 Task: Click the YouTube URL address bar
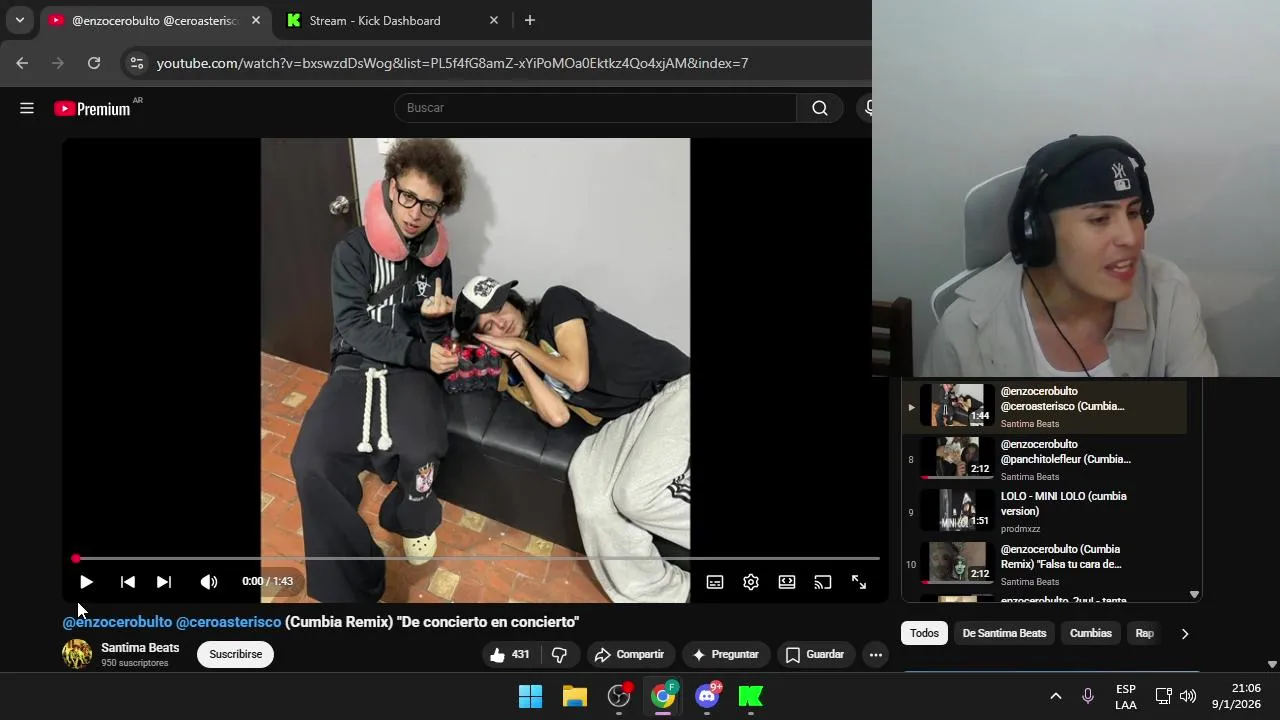pyautogui.click(x=452, y=63)
